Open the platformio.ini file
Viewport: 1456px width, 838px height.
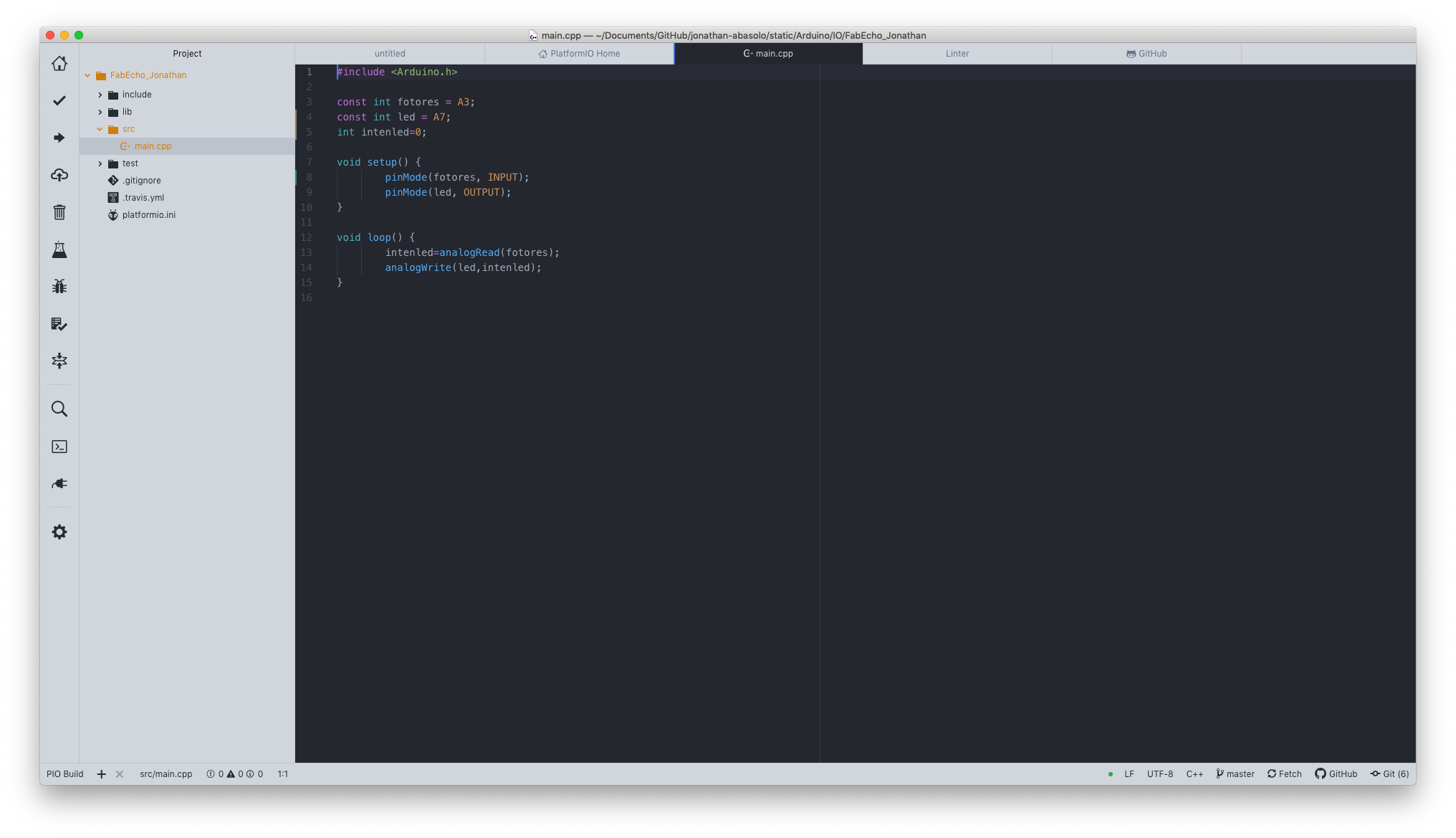pos(148,215)
